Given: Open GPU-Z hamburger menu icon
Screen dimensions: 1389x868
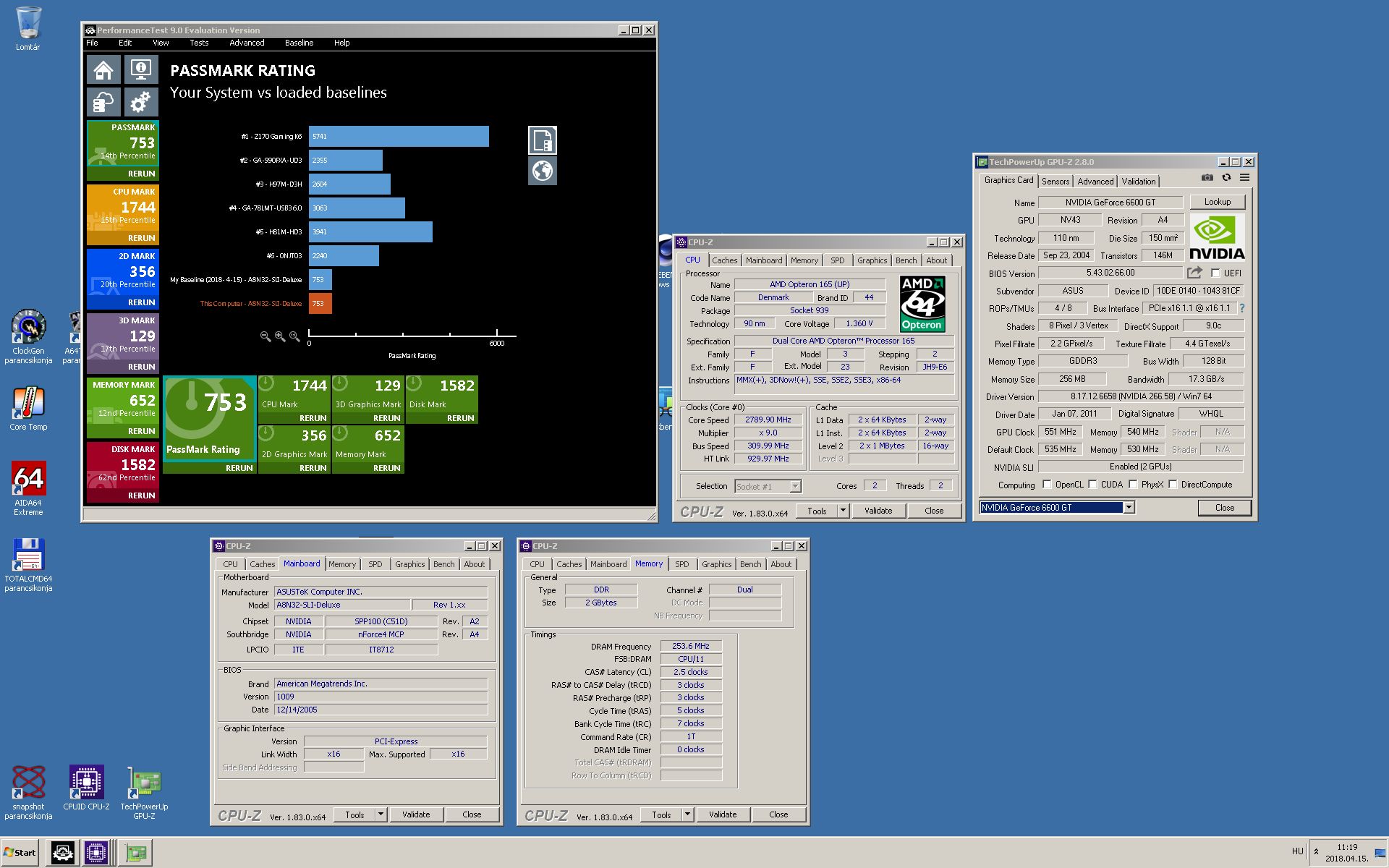Looking at the screenshot, I should coord(1244,178).
